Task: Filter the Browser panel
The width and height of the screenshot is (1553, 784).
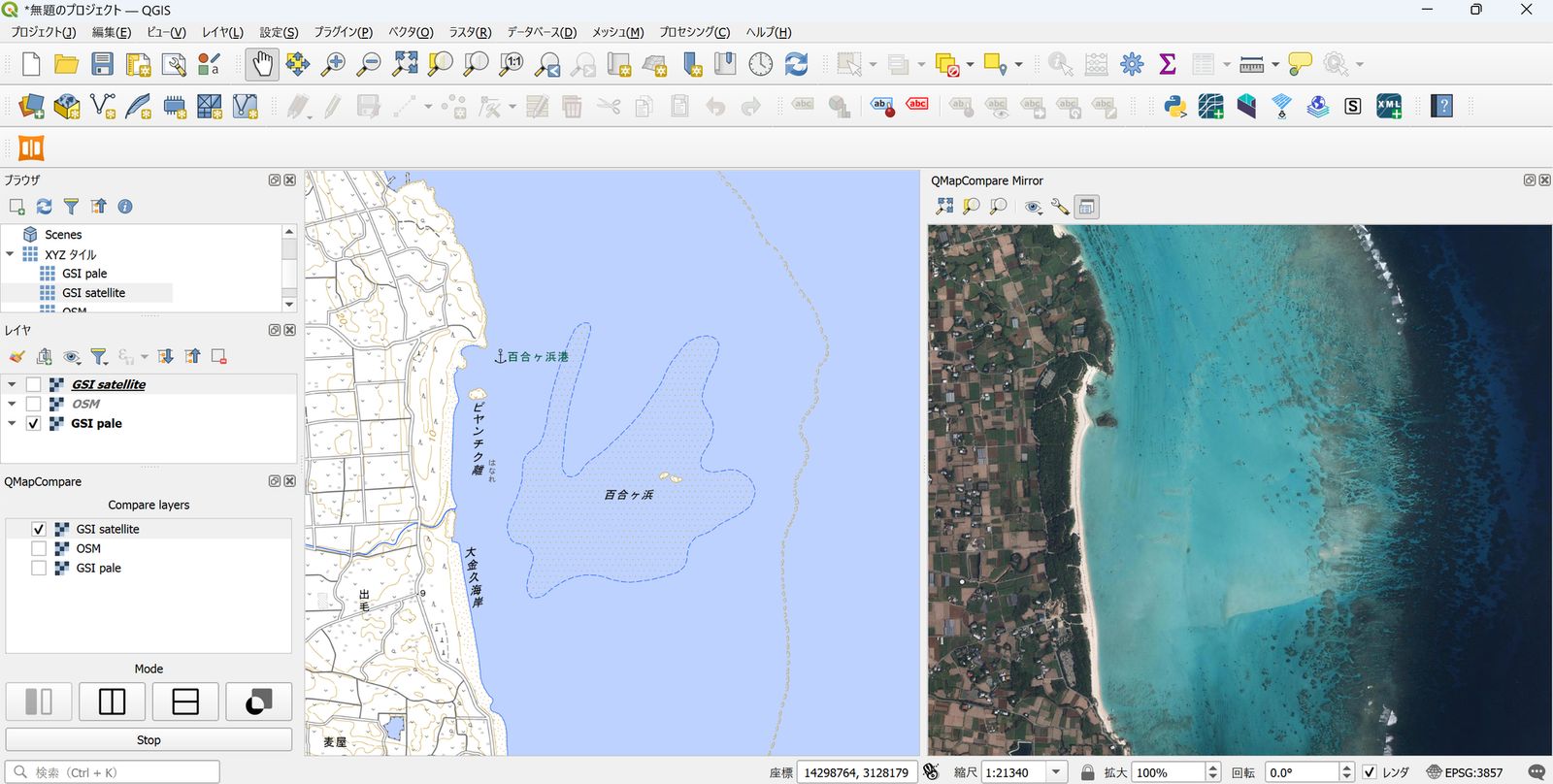Action: [71, 207]
